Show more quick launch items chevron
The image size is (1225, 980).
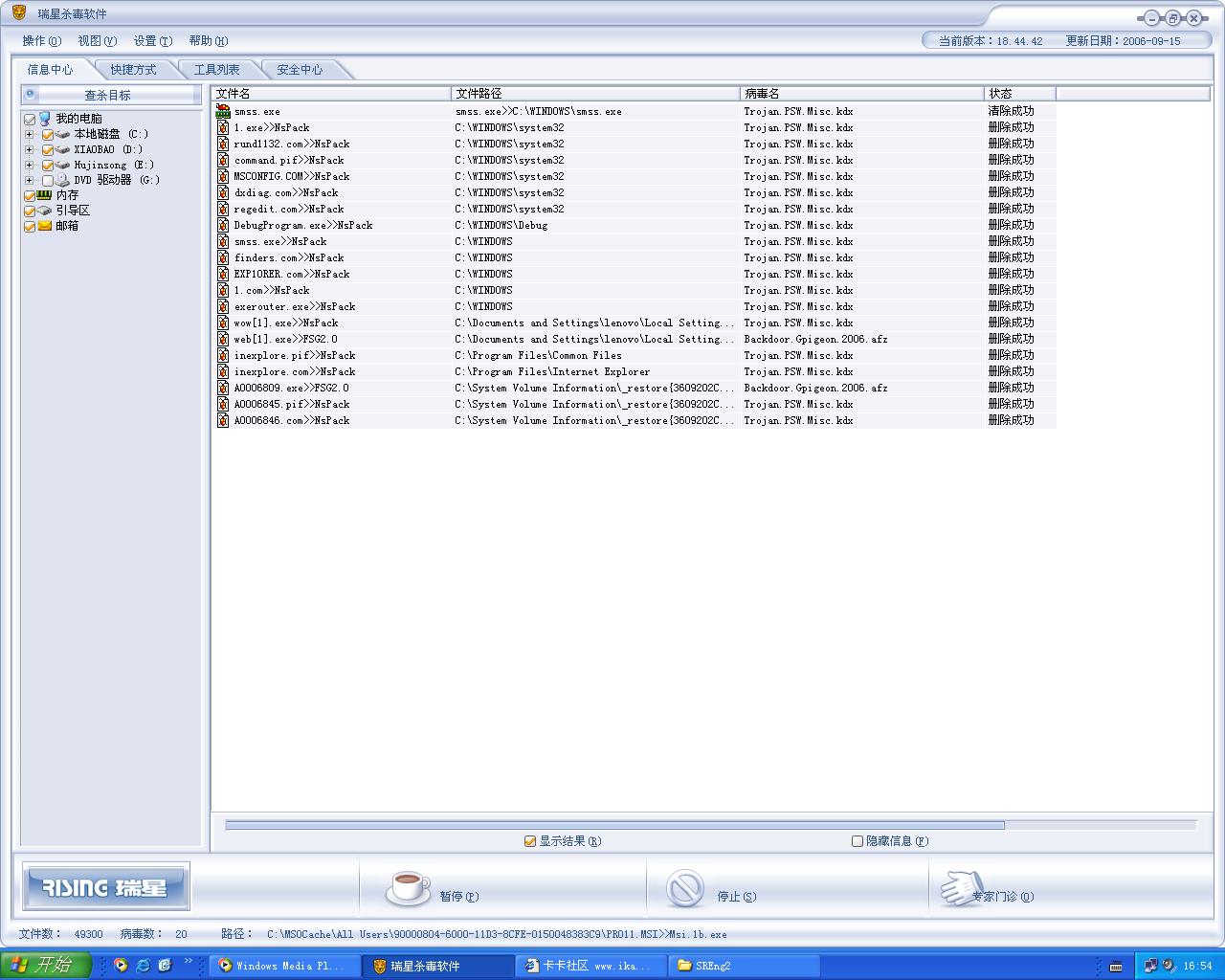(189, 961)
